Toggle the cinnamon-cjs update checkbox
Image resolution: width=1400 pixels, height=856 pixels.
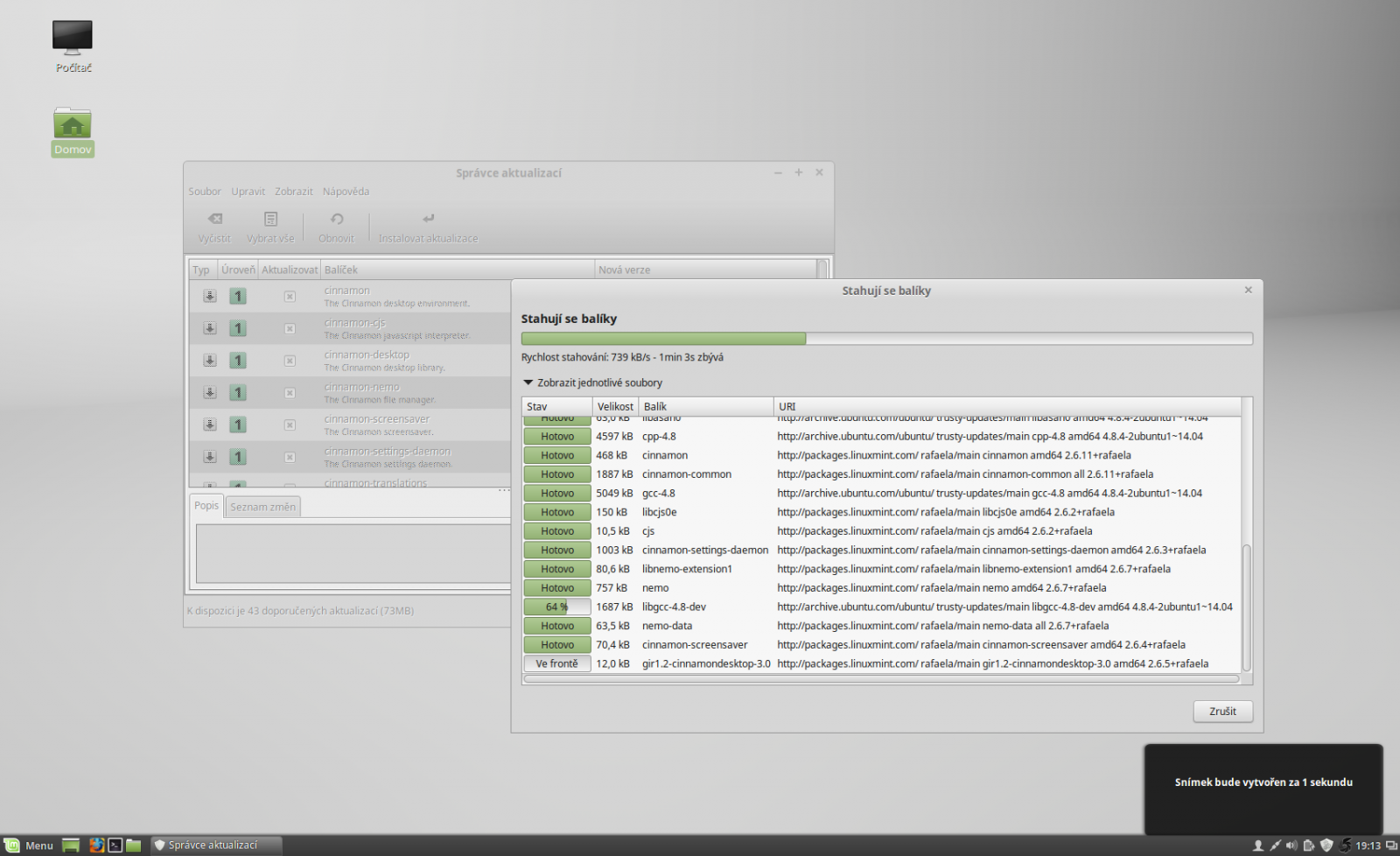290,328
